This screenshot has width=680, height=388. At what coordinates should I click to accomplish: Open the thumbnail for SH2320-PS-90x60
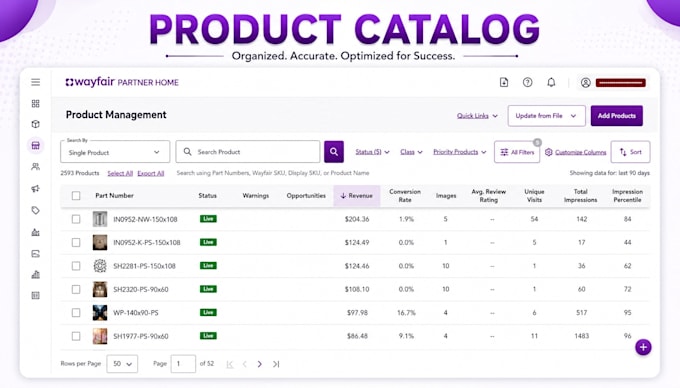100,289
